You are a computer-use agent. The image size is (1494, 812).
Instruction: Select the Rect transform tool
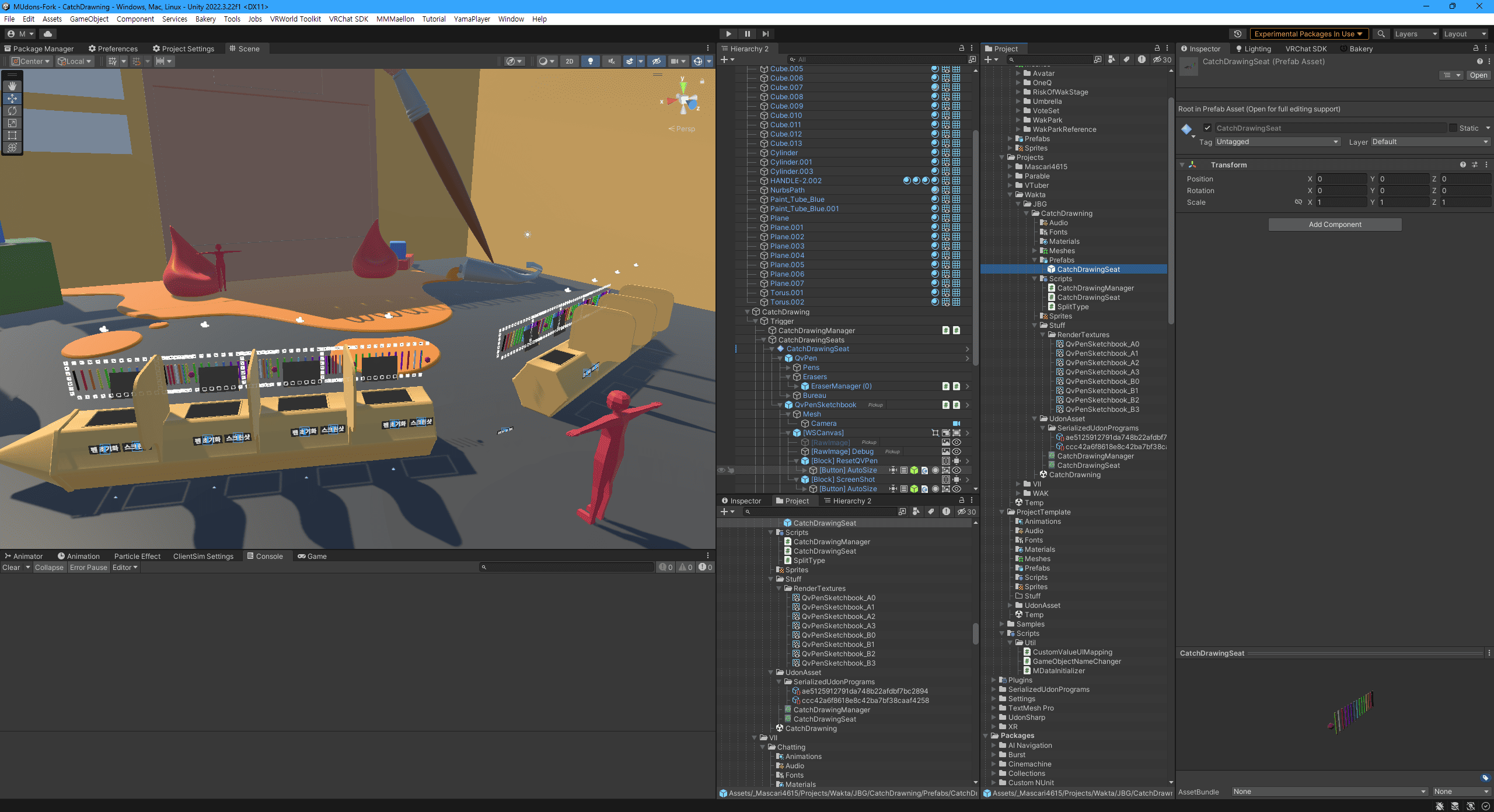pyautogui.click(x=12, y=135)
